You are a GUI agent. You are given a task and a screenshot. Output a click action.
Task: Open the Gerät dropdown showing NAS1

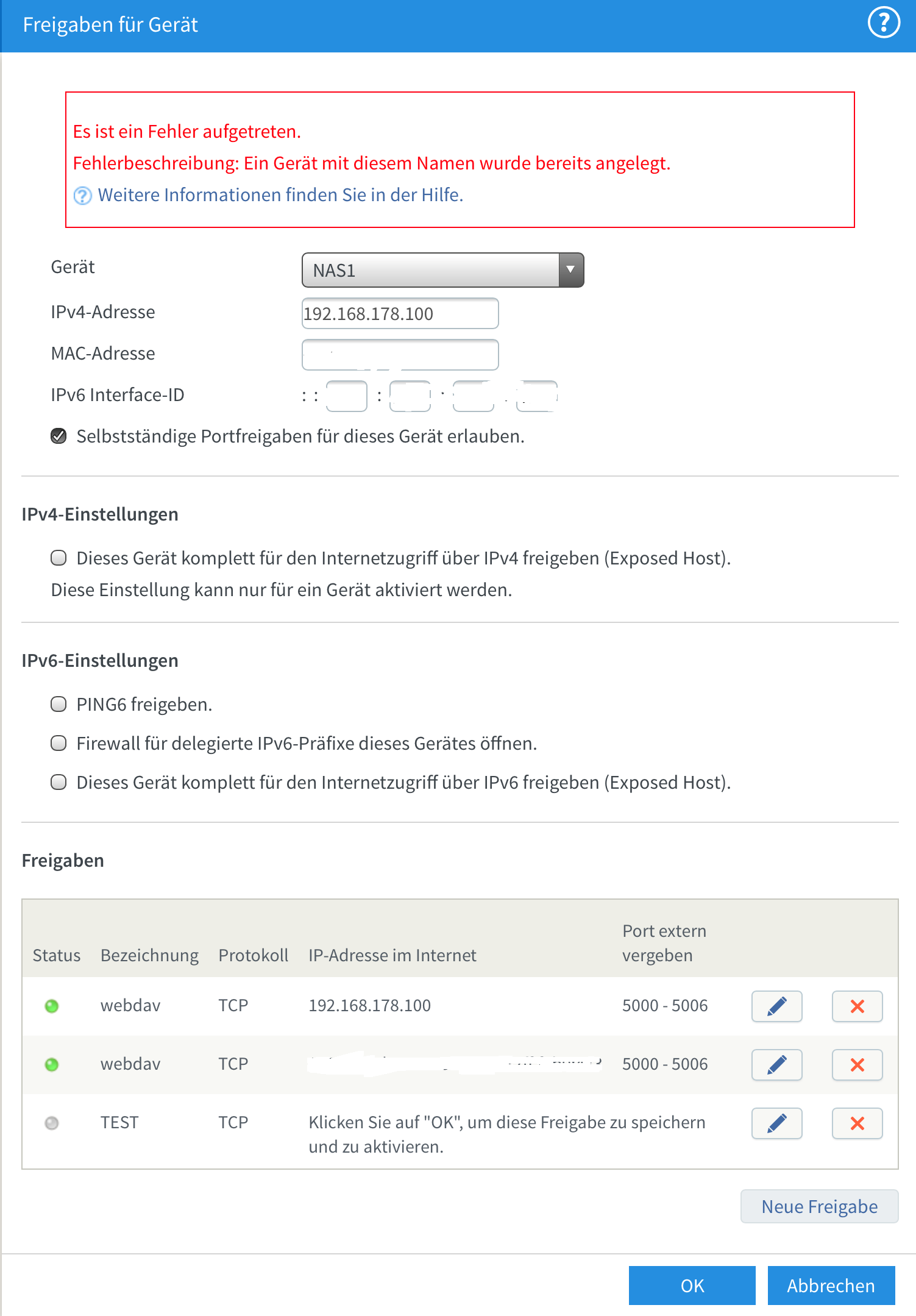point(442,270)
